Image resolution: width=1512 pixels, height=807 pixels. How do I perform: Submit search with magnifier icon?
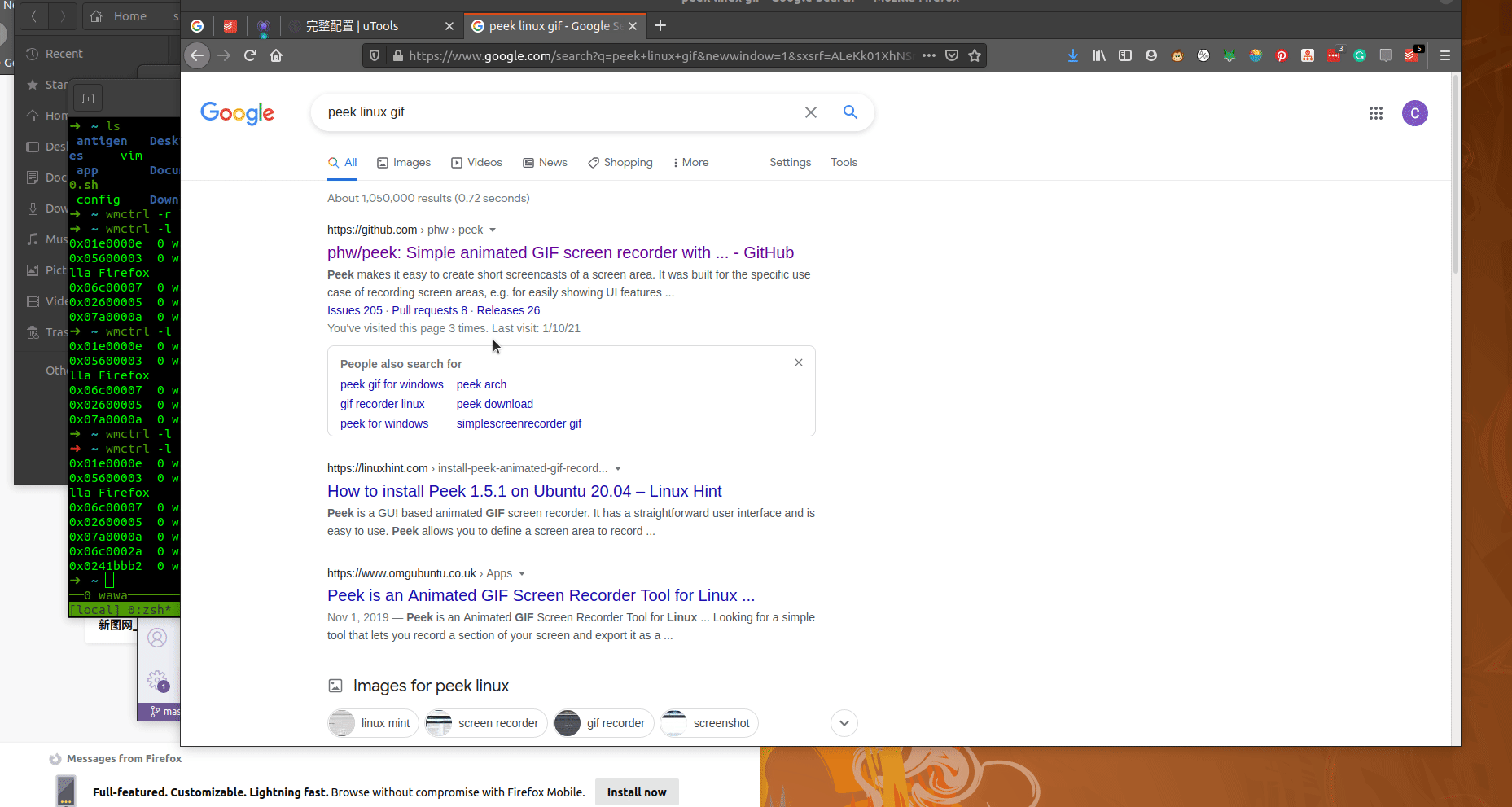click(x=850, y=112)
